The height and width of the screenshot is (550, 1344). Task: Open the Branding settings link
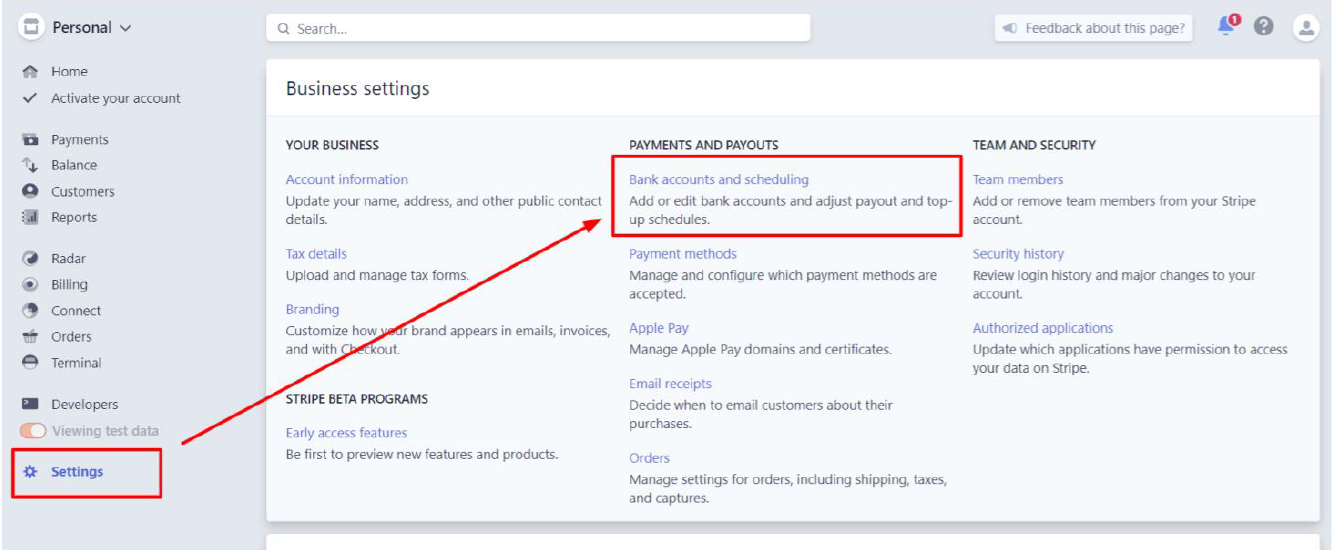click(x=313, y=309)
